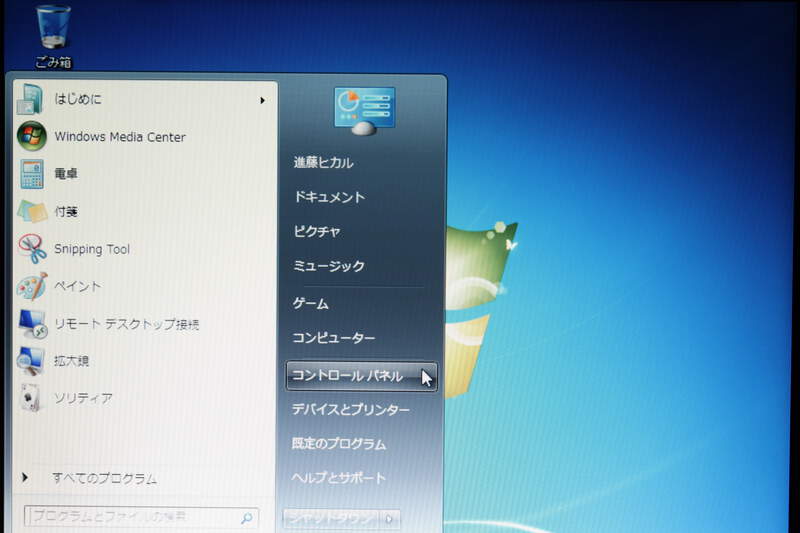Focus the プログラムとファイルの検索 search box
Screen dimensions: 800x533
(x=141, y=517)
